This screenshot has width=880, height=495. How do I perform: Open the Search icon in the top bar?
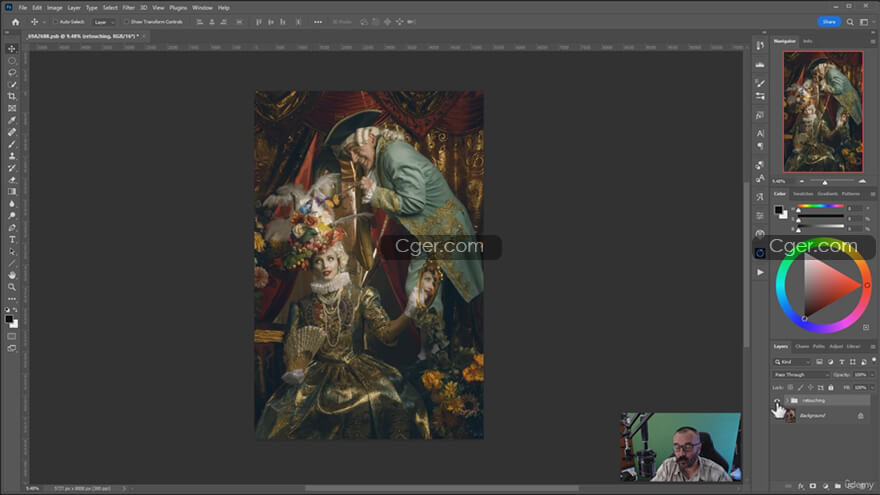tap(850, 22)
